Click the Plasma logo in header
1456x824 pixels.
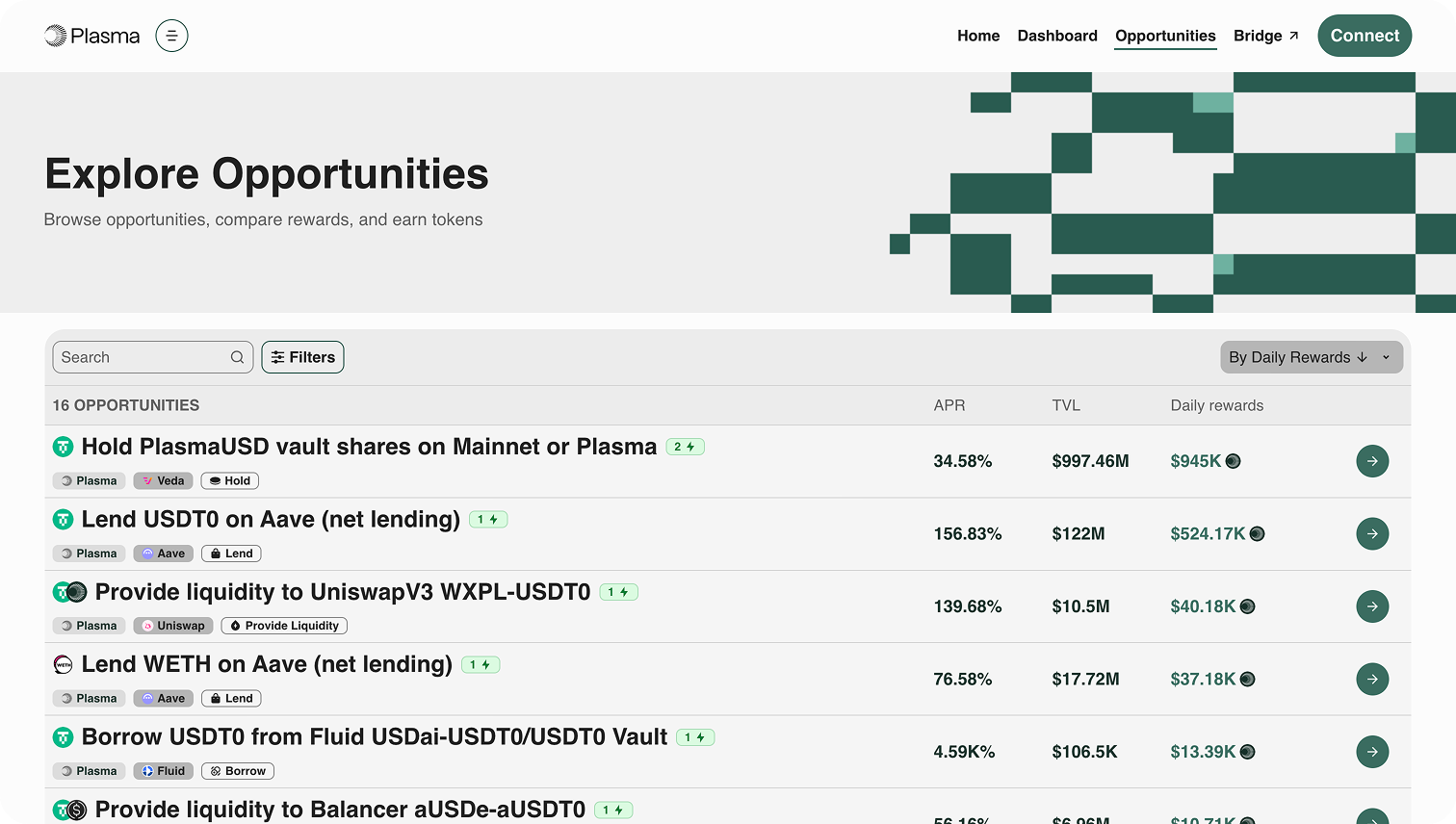[92, 36]
